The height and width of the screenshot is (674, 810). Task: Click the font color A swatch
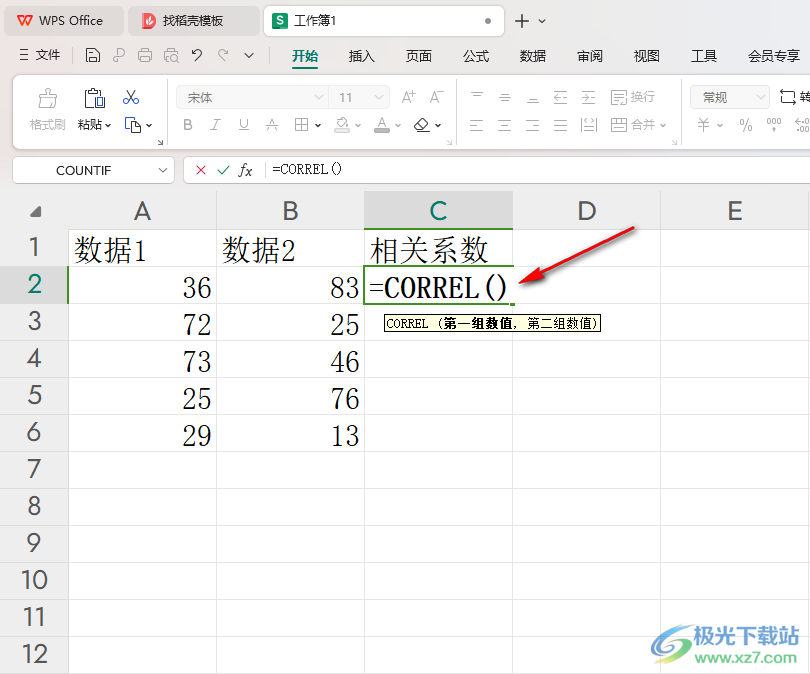(382, 124)
